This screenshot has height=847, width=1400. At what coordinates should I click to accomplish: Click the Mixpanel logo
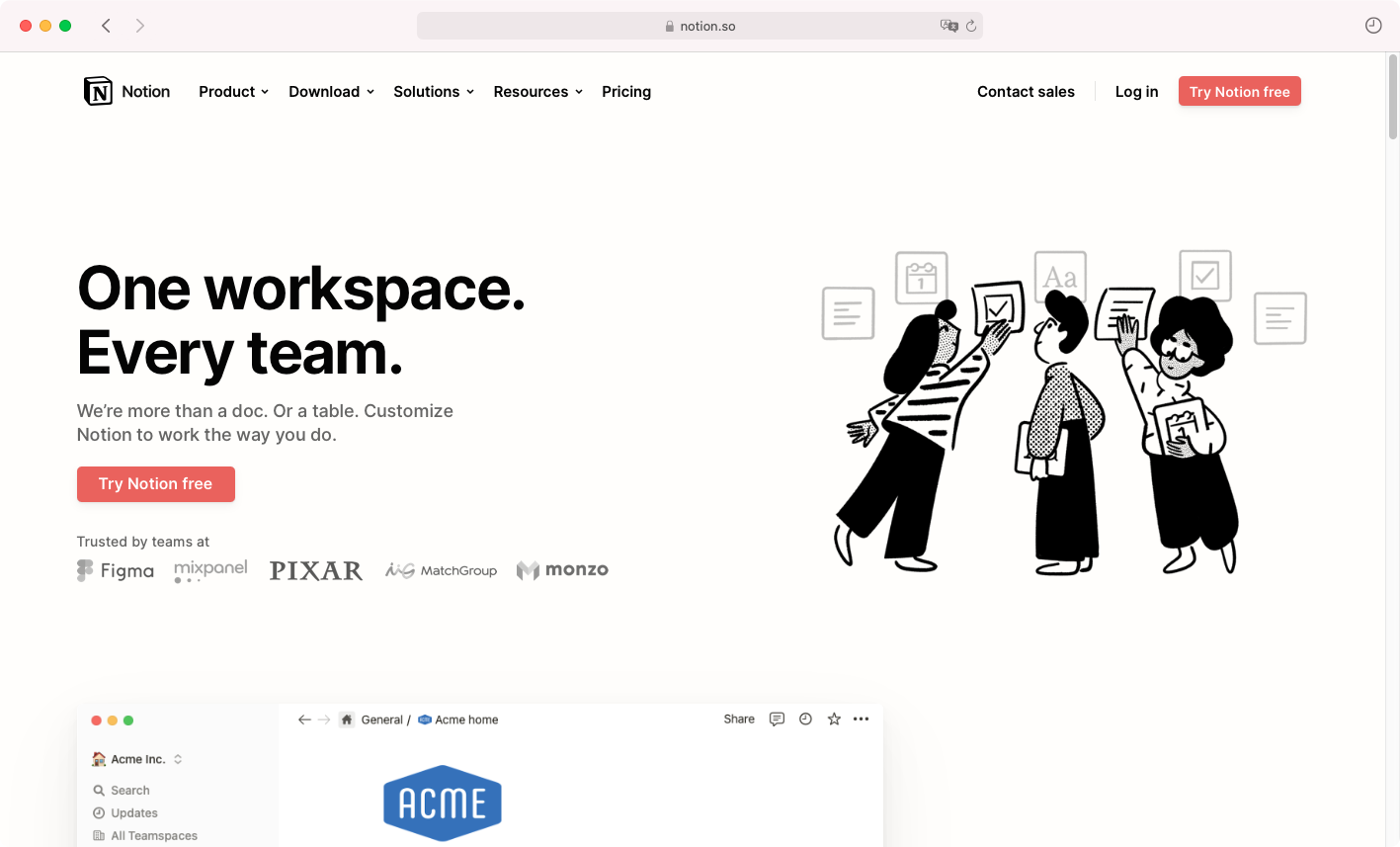click(x=210, y=570)
